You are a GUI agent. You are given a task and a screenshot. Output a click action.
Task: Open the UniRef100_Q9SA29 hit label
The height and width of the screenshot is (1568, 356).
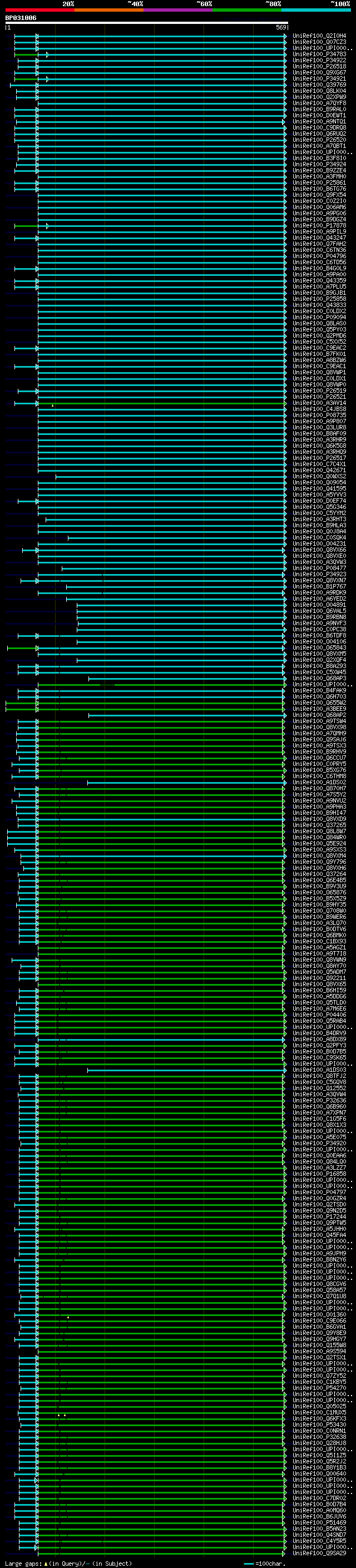coord(319,1554)
